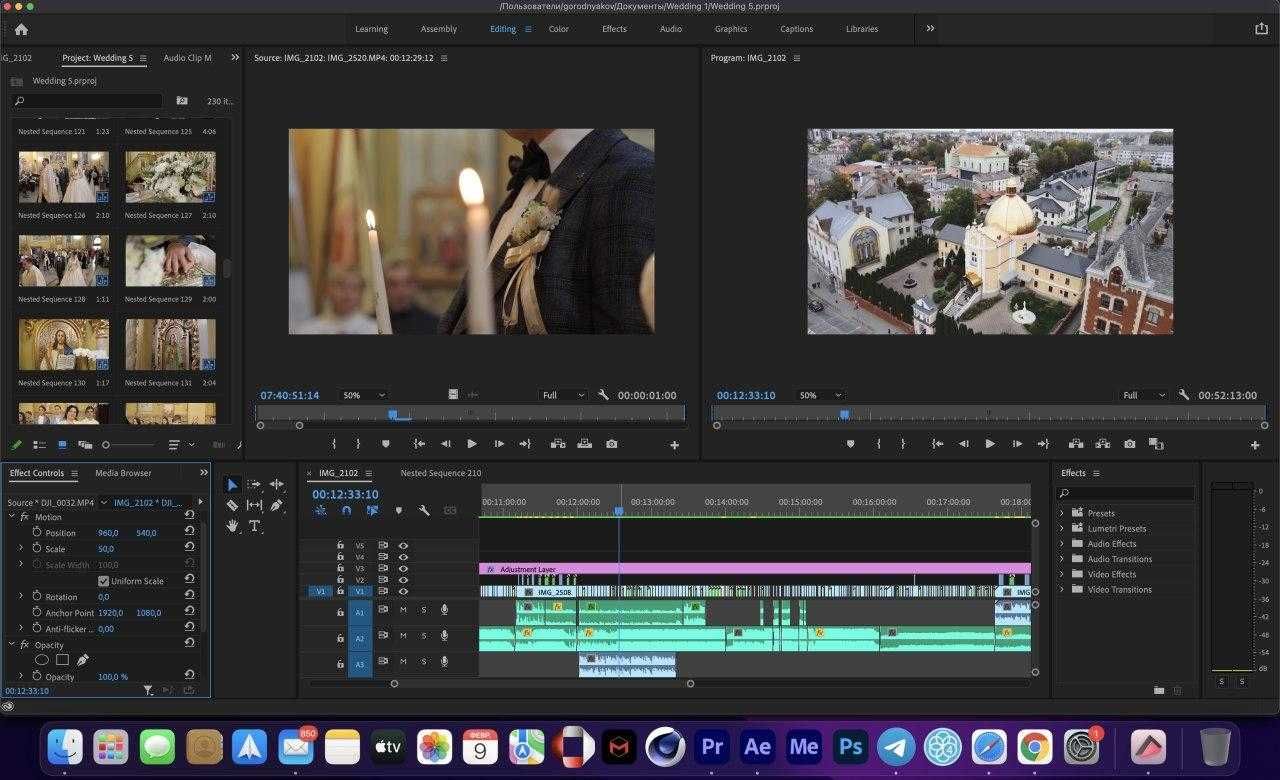Expand the Presets folder in Effects
The height and width of the screenshot is (780, 1280).
[x=1062, y=513]
